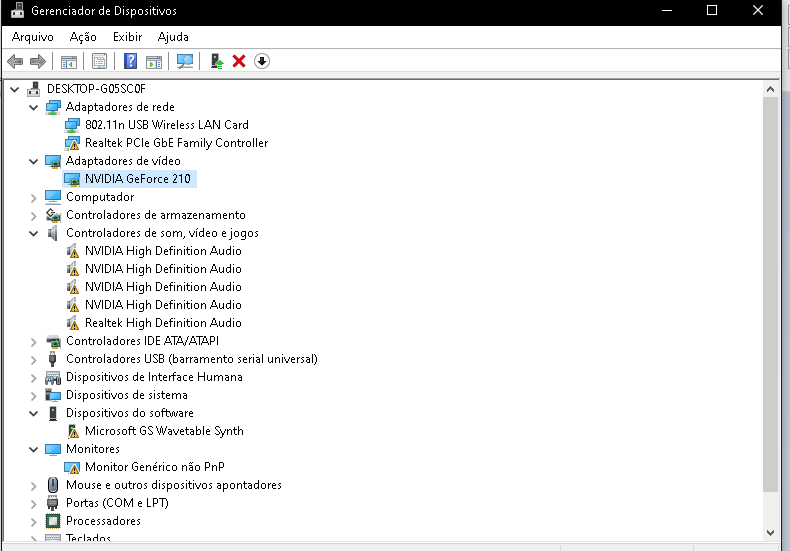Click the red X Uninstall device icon
This screenshot has height=551, width=790.
pos(239,61)
